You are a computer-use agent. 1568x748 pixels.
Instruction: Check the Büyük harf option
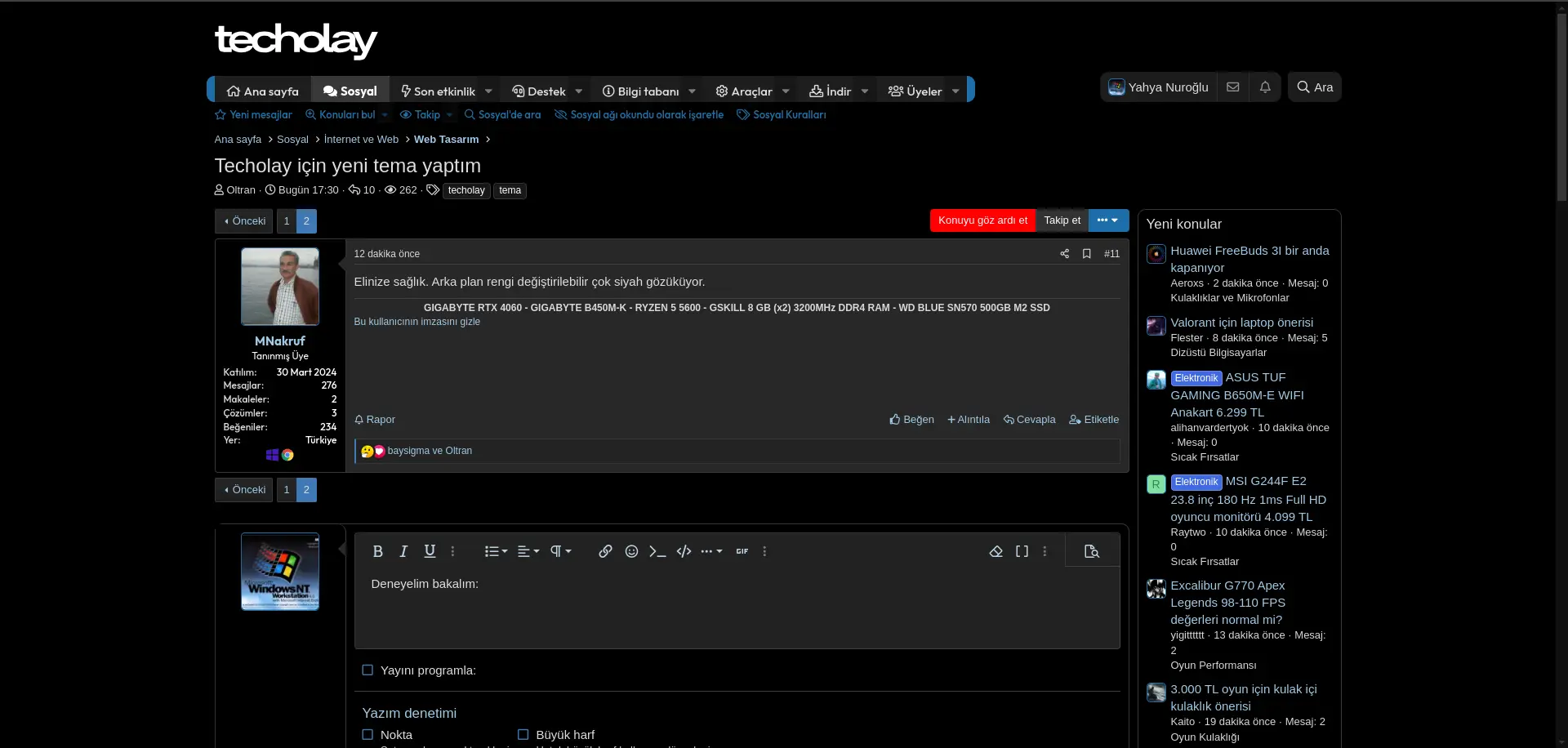click(523, 735)
